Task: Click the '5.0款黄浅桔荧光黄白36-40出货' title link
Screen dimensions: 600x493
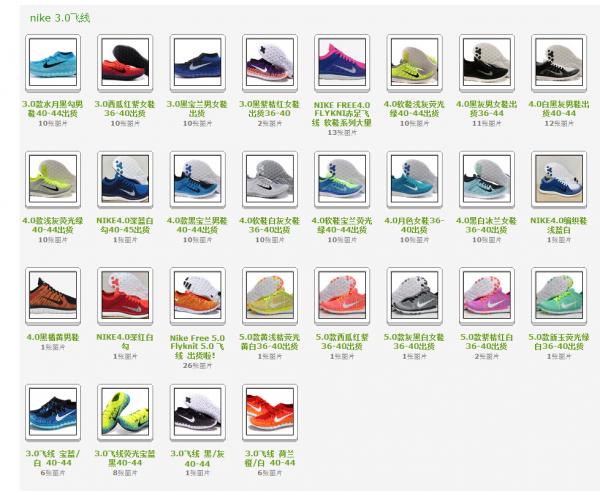Action: point(269,341)
